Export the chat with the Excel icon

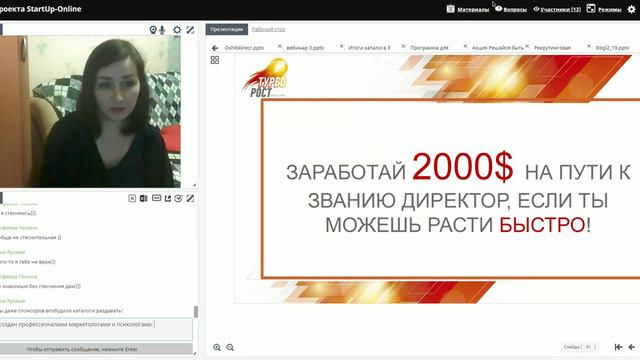click(x=143, y=198)
